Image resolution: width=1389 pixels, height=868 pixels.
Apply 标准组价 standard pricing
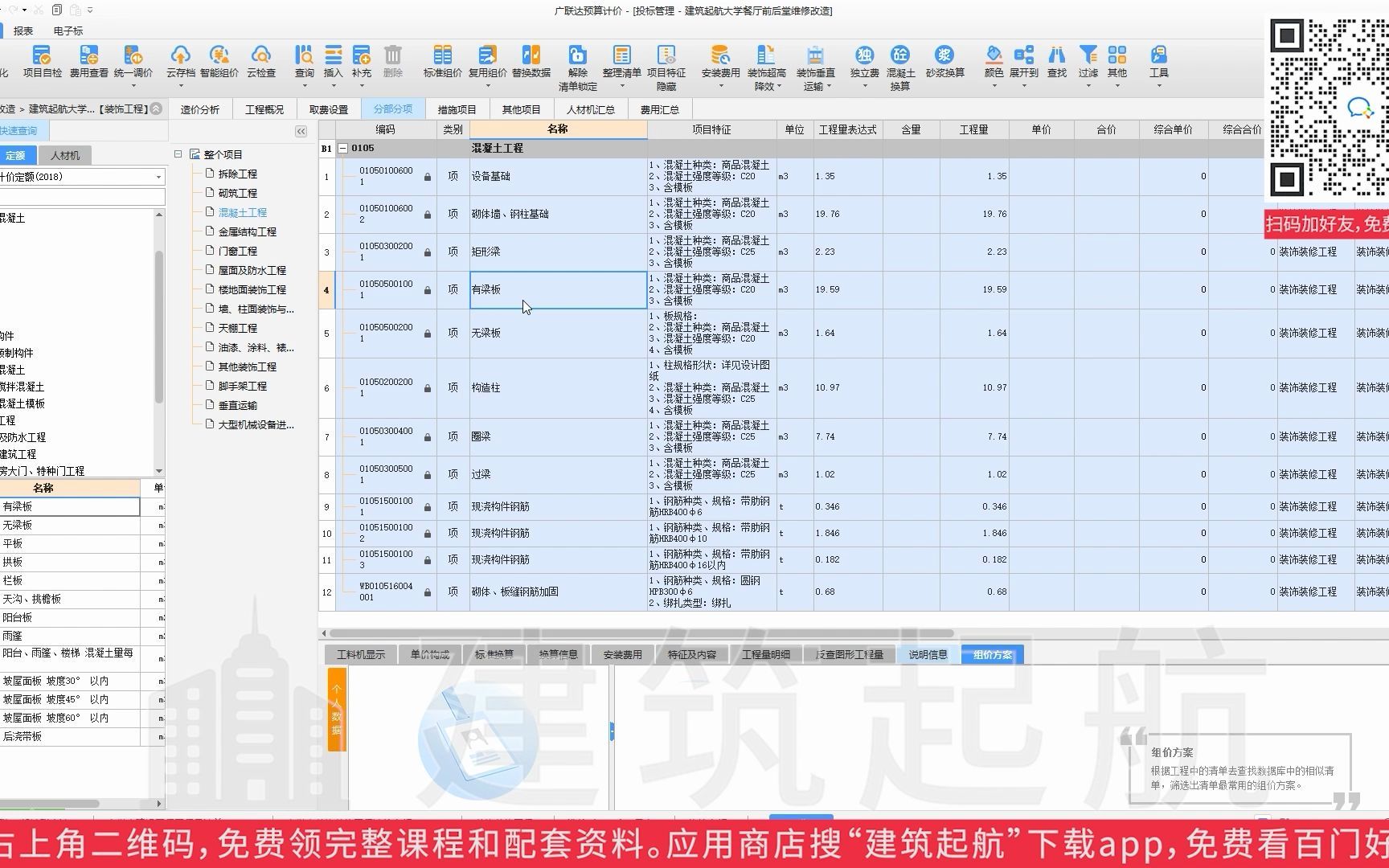442,62
